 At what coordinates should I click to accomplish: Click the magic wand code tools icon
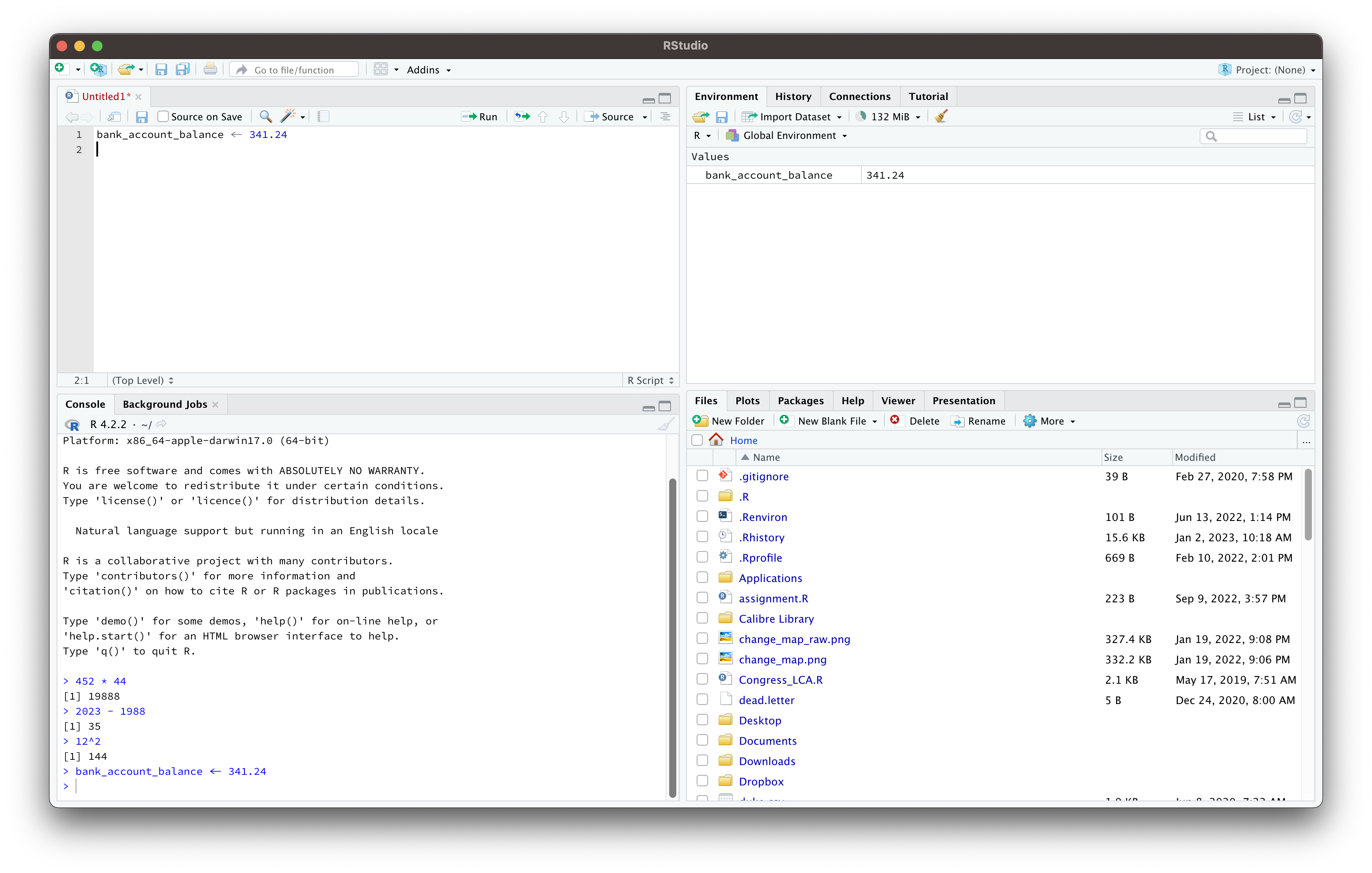tap(288, 117)
